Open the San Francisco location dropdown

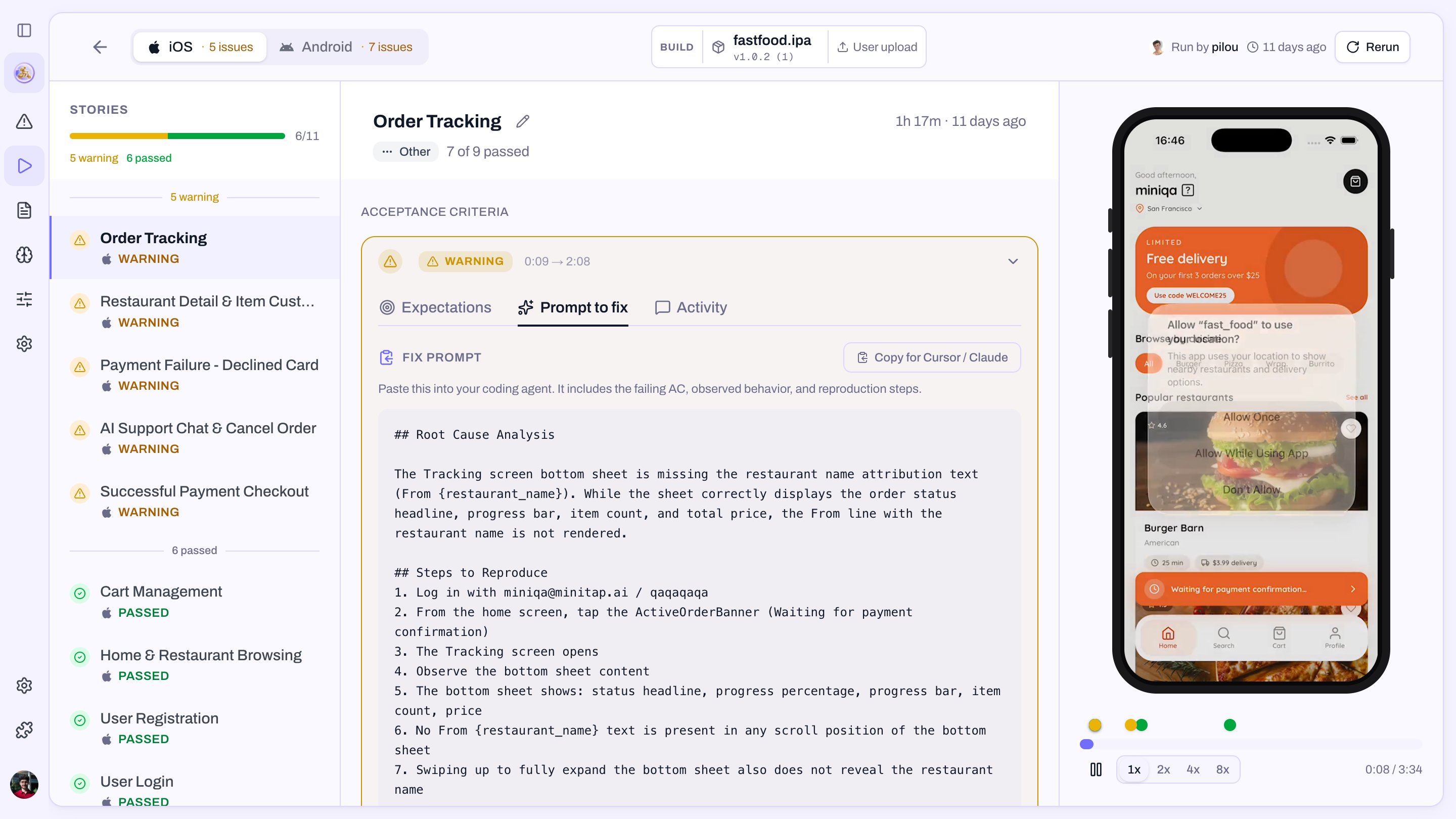[1169, 209]
